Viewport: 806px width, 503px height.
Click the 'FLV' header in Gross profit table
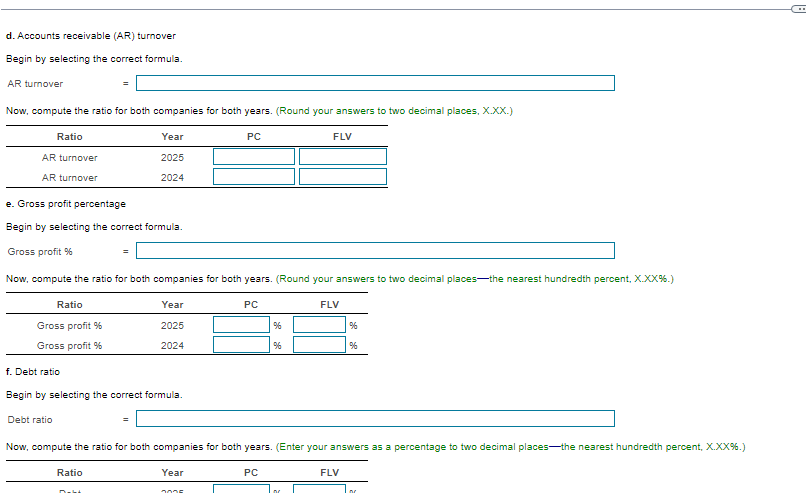click(329, 305)
